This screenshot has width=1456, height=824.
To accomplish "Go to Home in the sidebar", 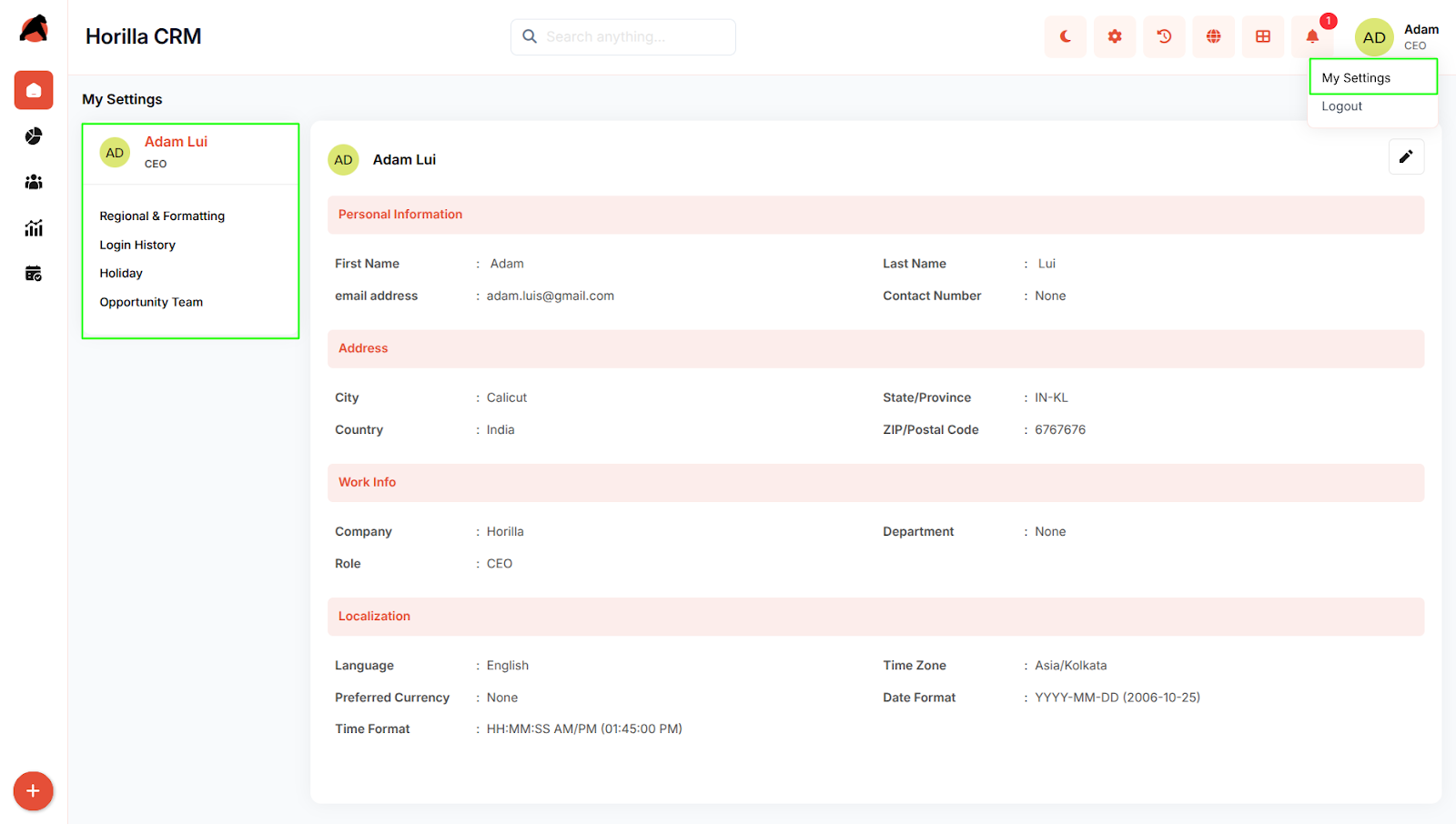I will coord(34,90).
